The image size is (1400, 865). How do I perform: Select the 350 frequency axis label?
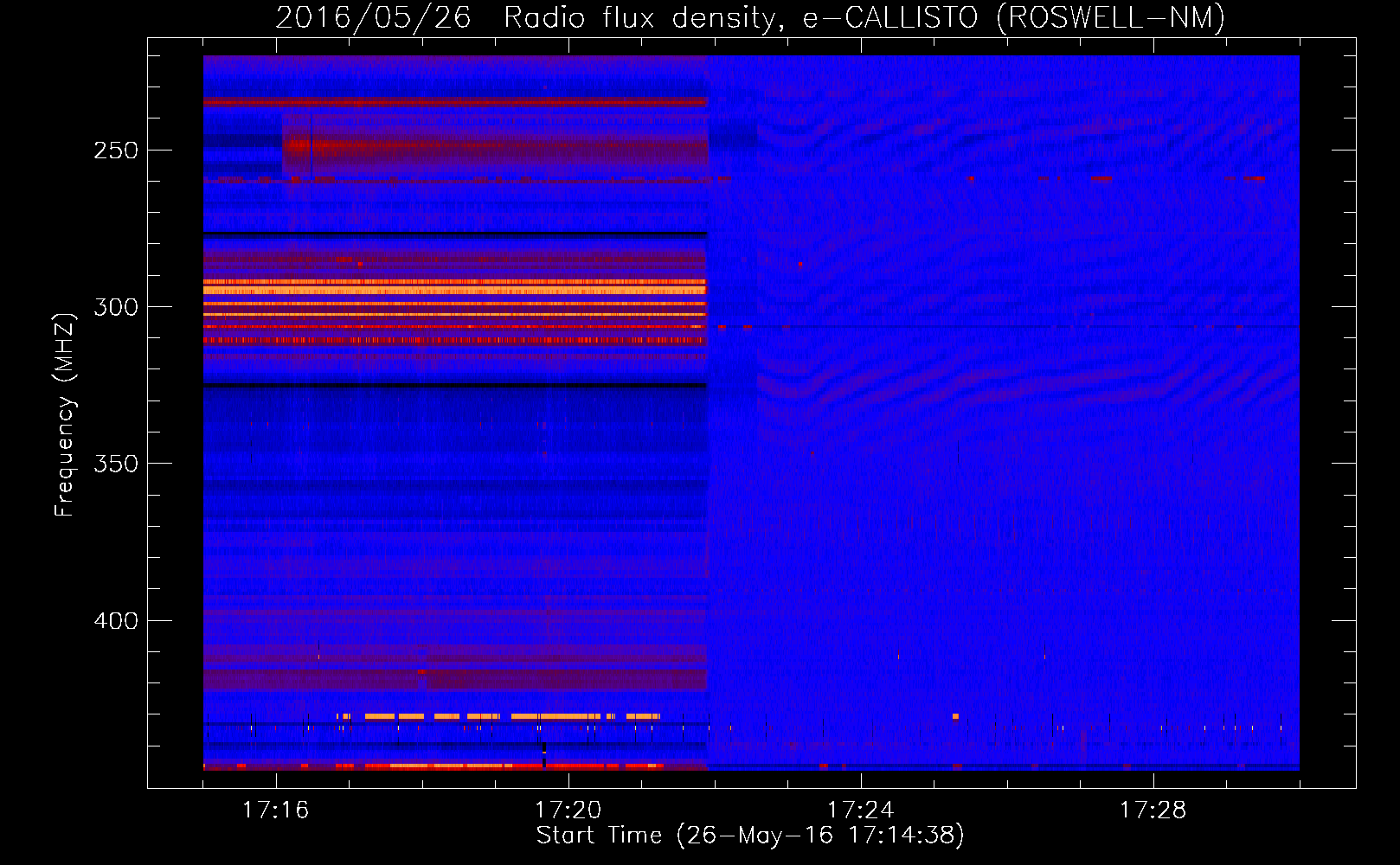116,464
